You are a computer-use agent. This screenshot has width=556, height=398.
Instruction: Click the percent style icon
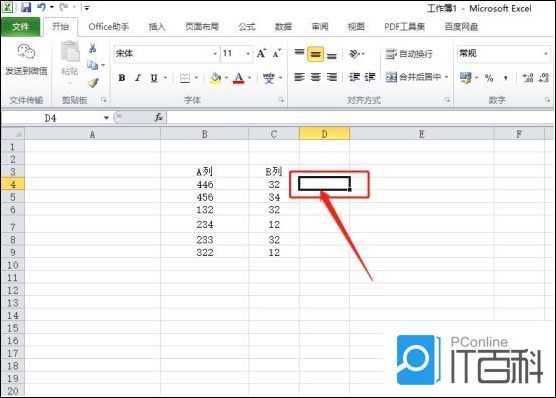pos(489,78)
